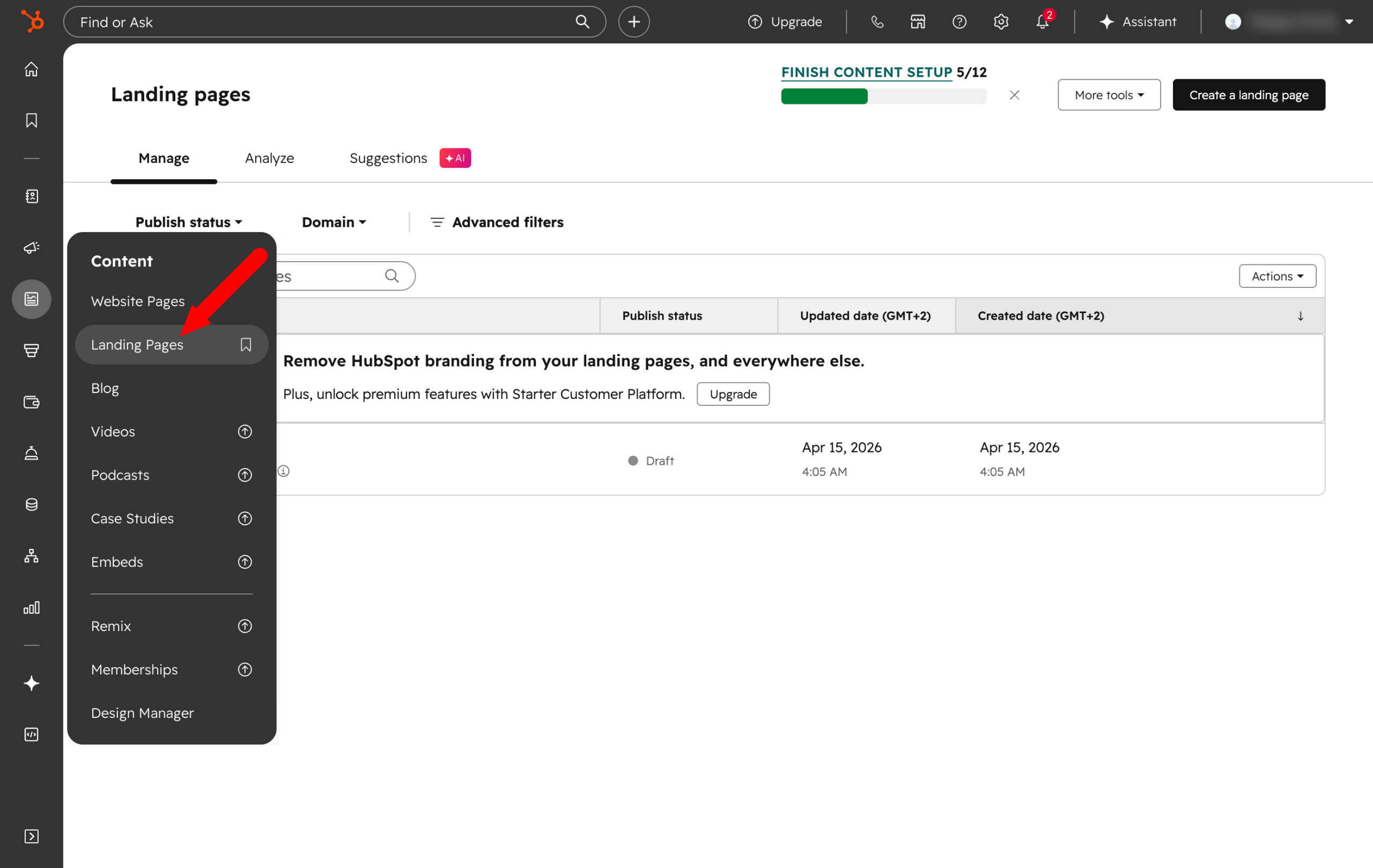Select Website Pages in Content menu
The height and width of the screenshot is (868, 1373).
137,301
